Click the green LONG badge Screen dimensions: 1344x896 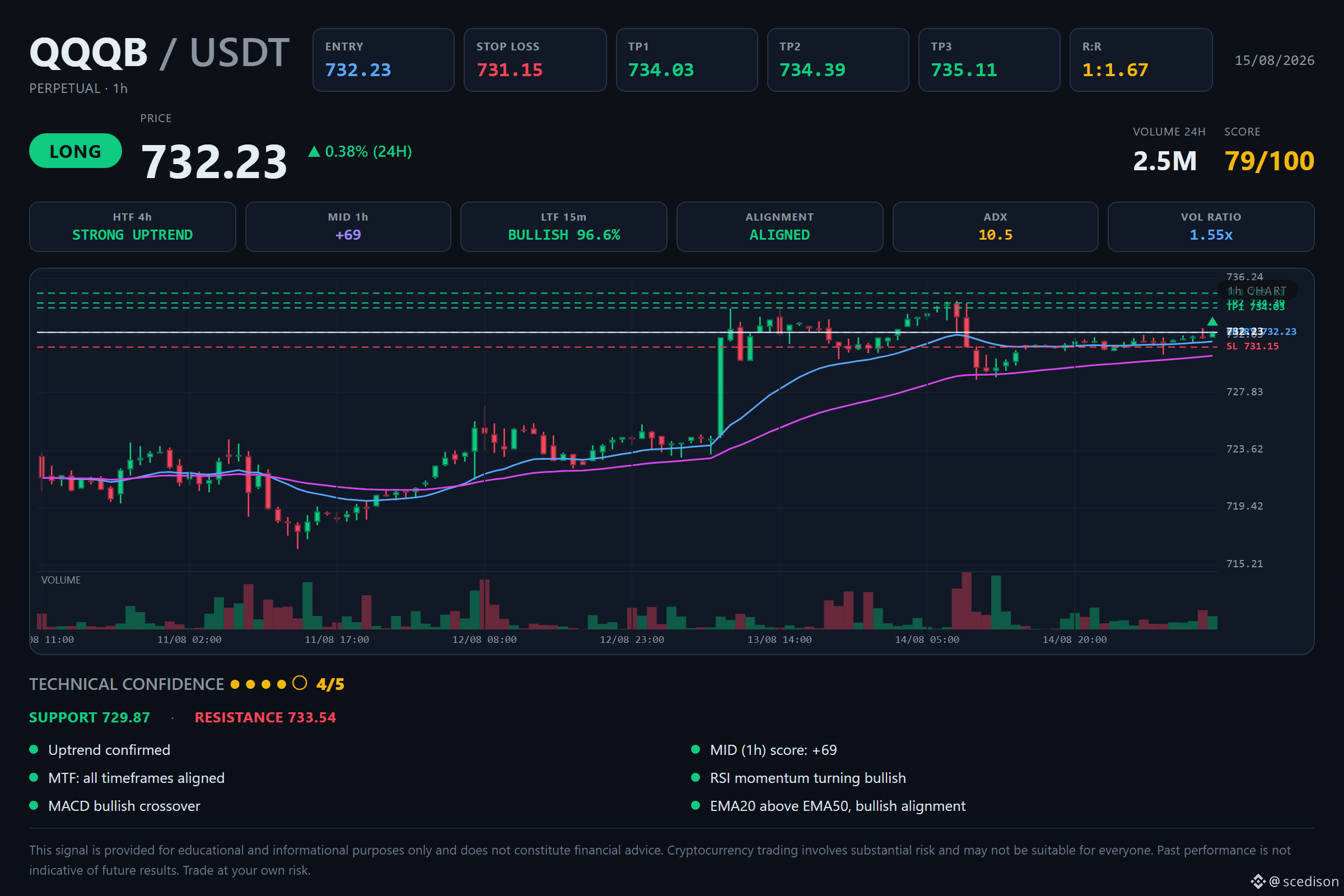pyautogui.click(x=76, y=151)
